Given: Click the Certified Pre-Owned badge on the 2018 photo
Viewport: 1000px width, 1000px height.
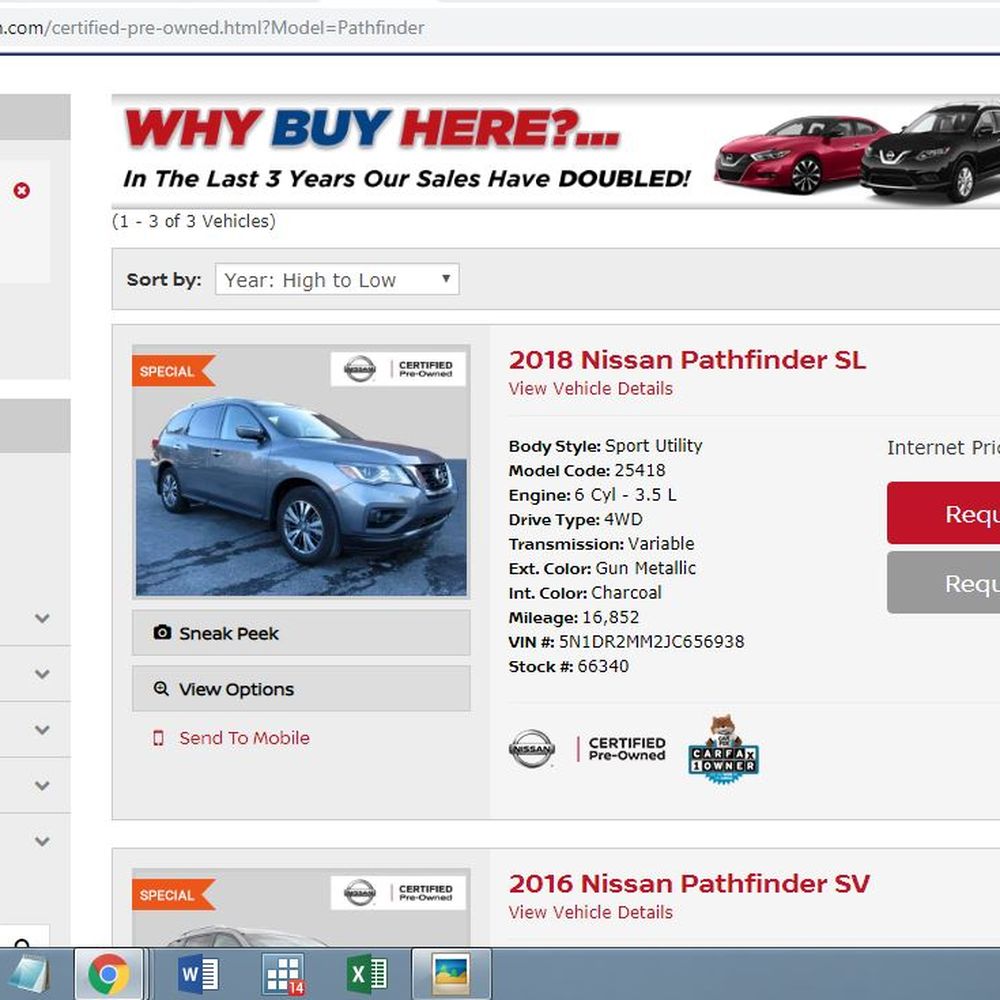Looking at the screenshot, I should click(x=398, y=369).
